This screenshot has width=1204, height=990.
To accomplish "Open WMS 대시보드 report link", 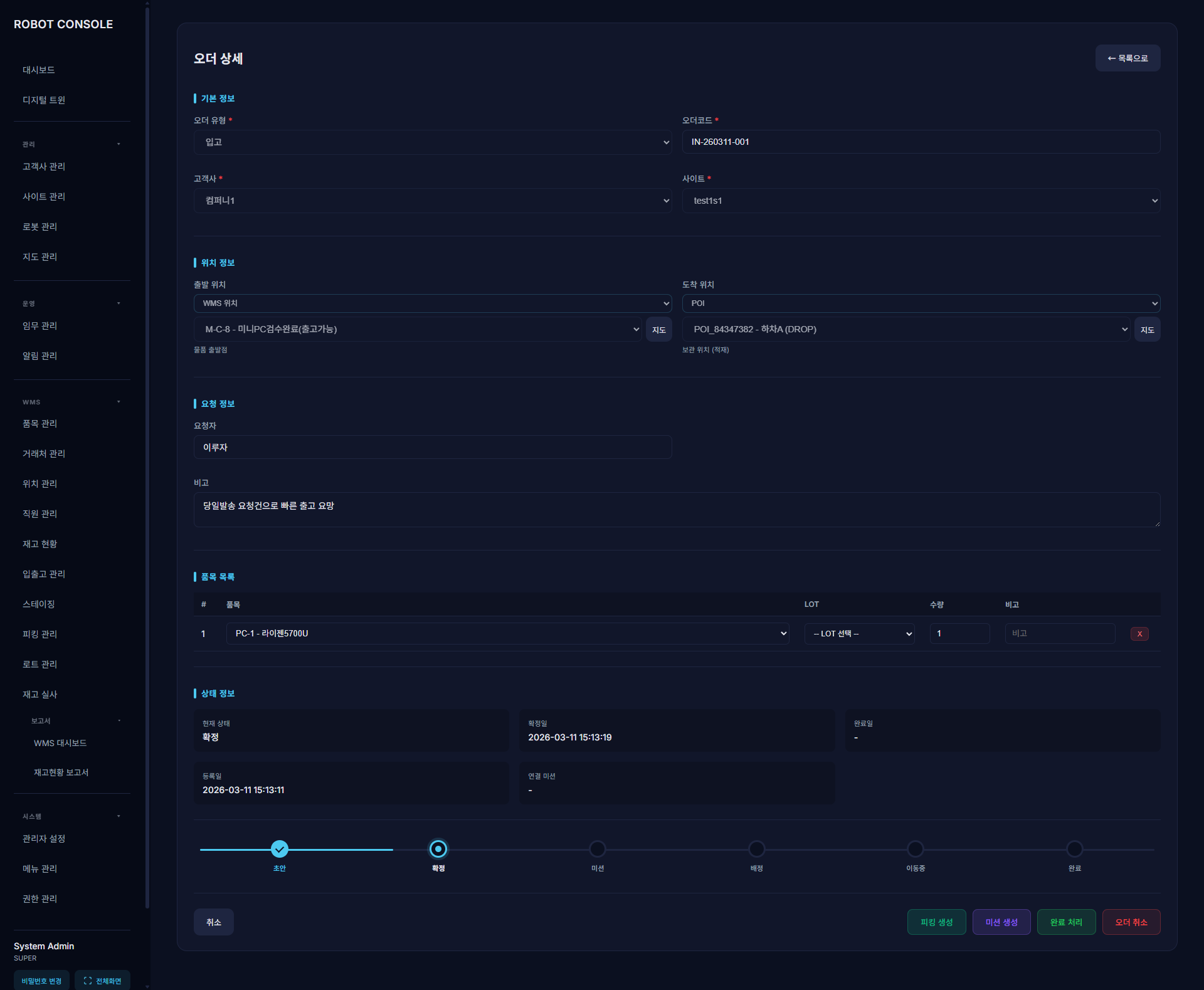I will point(60,743).
